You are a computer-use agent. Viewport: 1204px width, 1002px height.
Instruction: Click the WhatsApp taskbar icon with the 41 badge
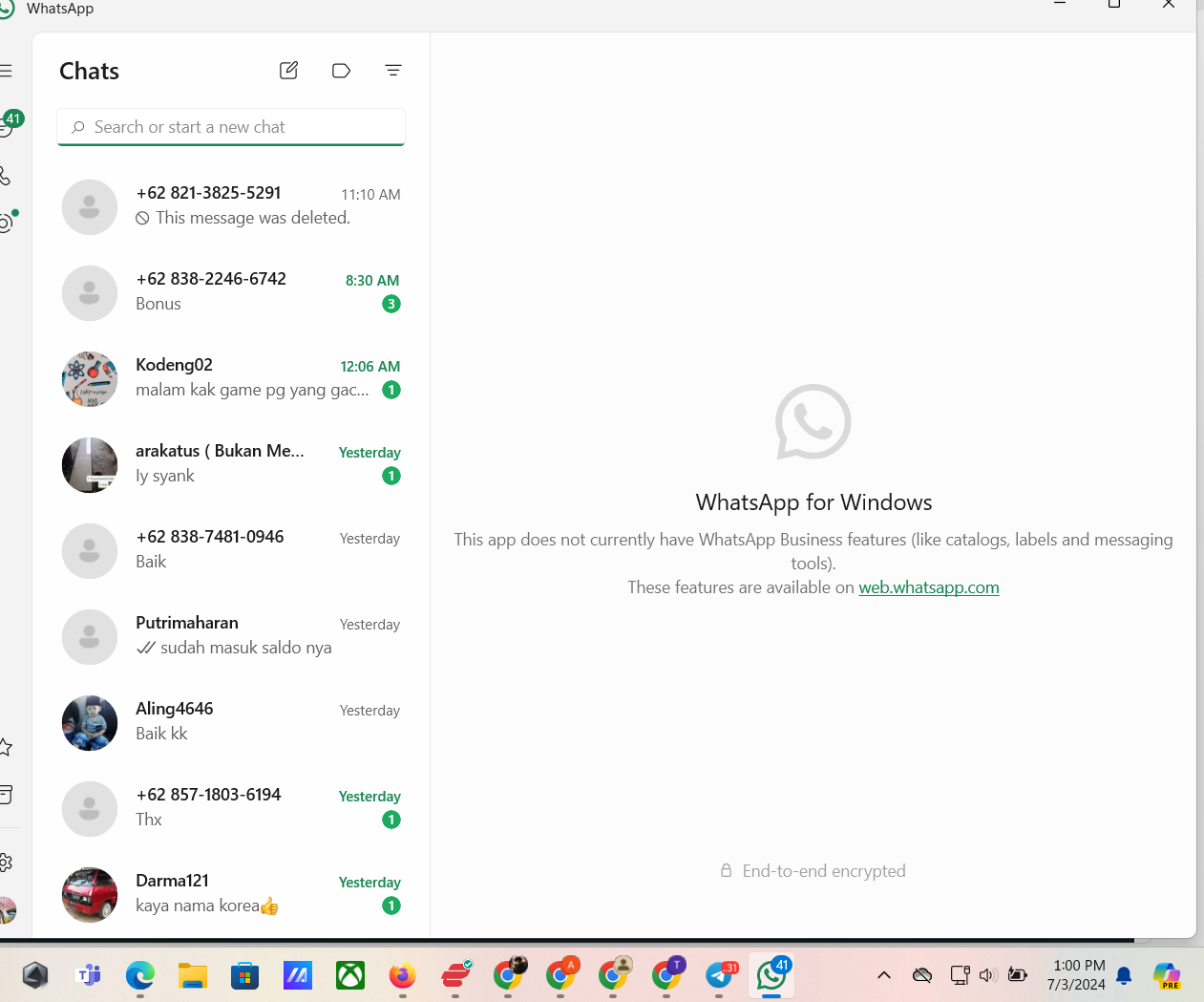771,975
